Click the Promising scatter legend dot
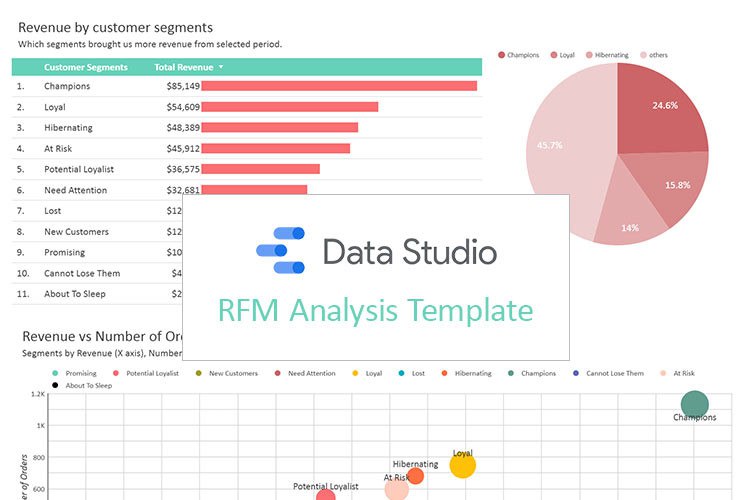Image resolution: width=750 pixels, height=500 pixels. click(55, 373)
